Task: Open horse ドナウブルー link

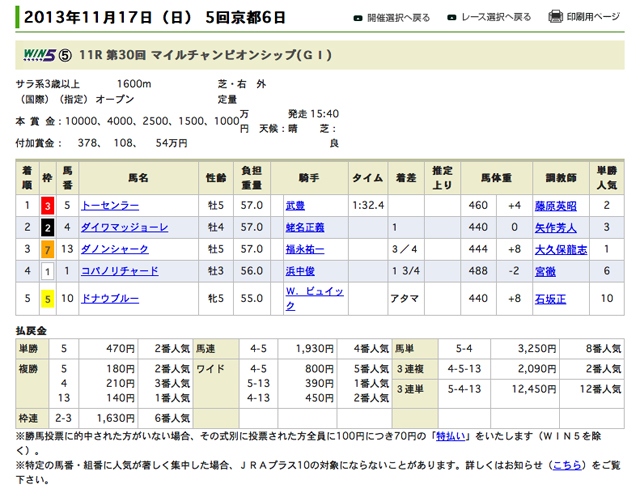Action: coord(110,299)
